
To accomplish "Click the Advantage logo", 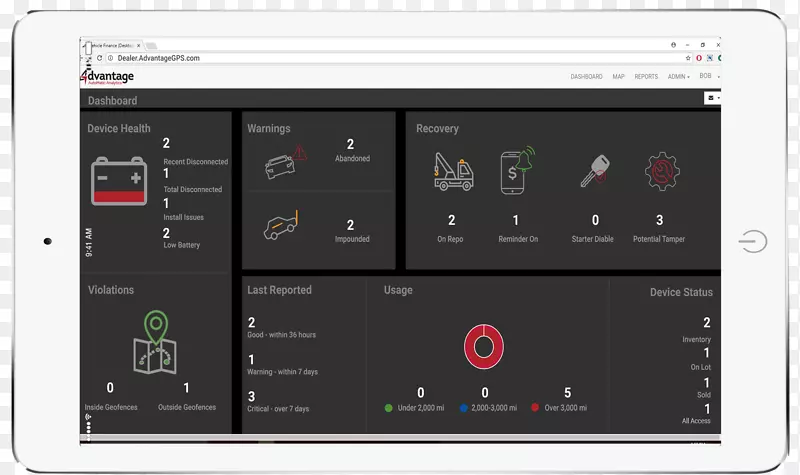I will pyautogui.click(x=108, y=78).
